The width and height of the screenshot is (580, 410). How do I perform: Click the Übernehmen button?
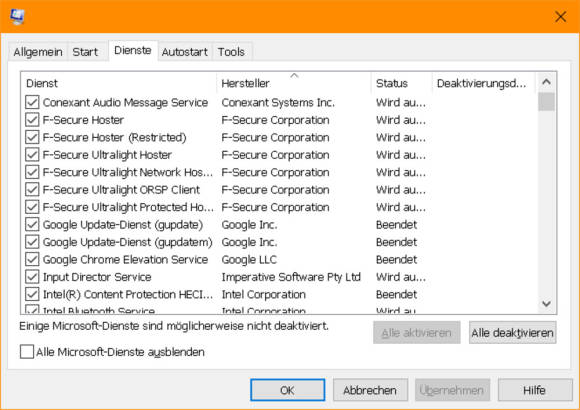click(452, 390)
